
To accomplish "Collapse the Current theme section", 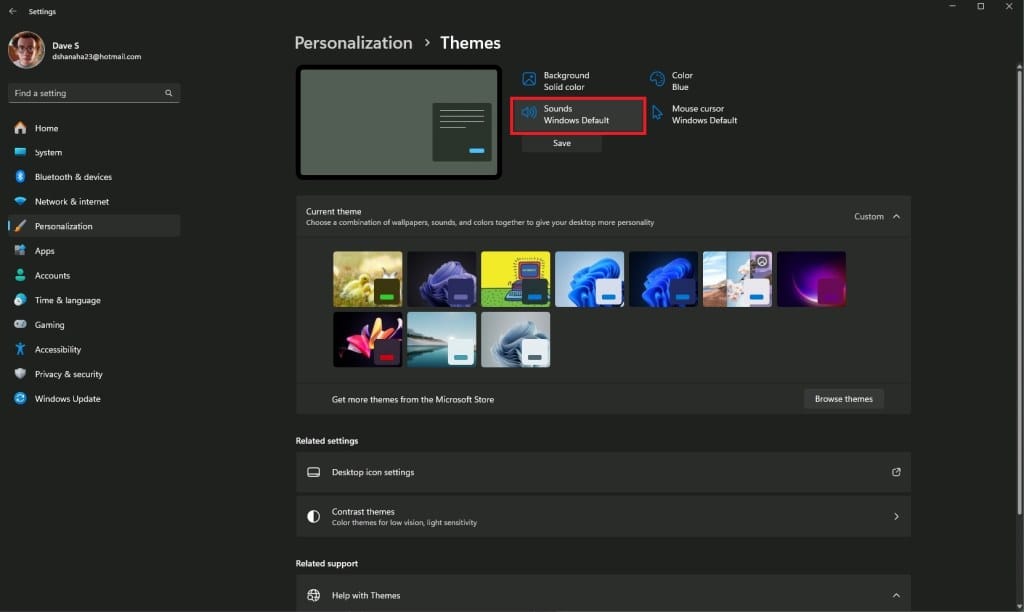I will point(896,216).
